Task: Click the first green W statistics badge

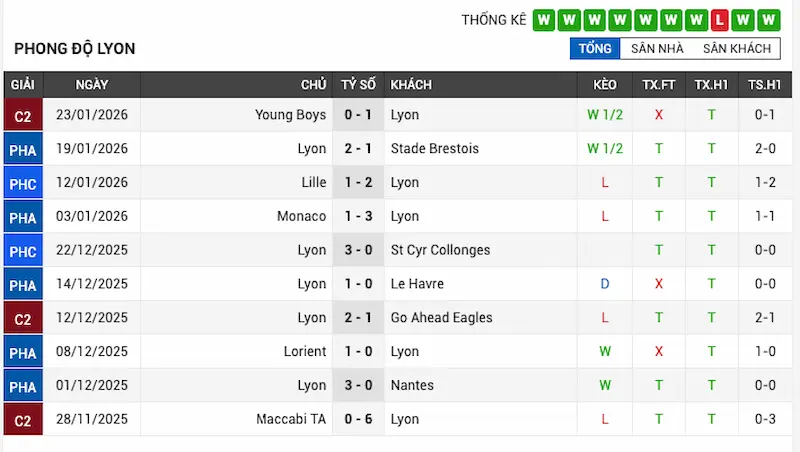Action: [x=544, y=19]
